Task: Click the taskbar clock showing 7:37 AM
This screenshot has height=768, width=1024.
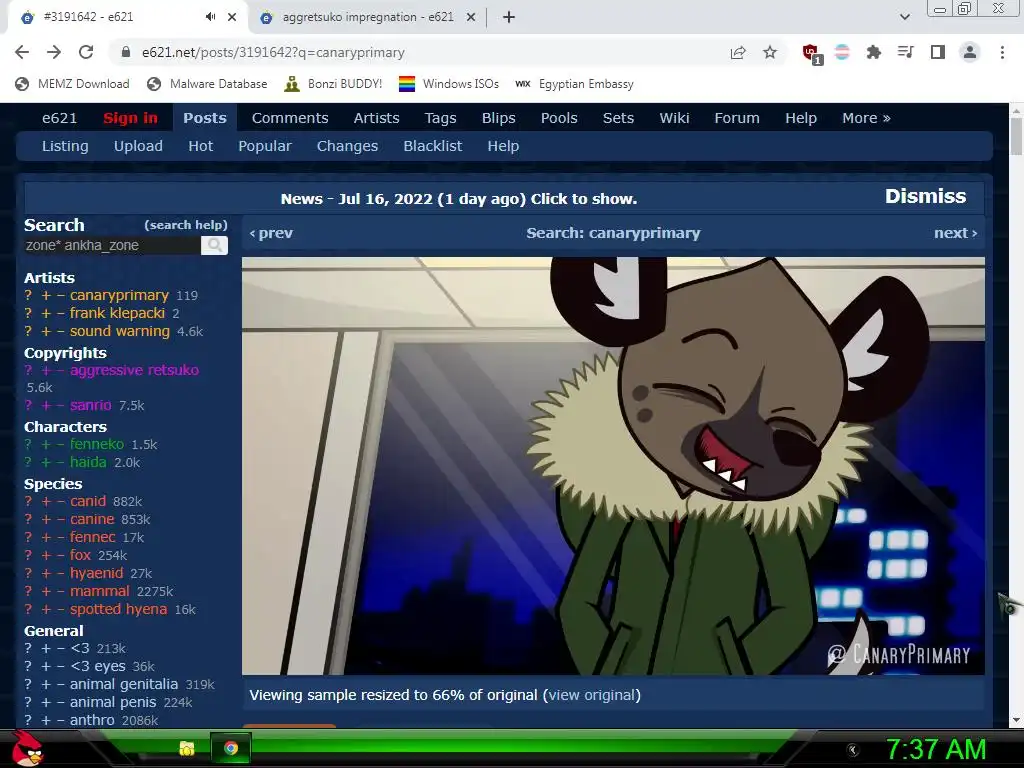Action: [x=935, y=749]
